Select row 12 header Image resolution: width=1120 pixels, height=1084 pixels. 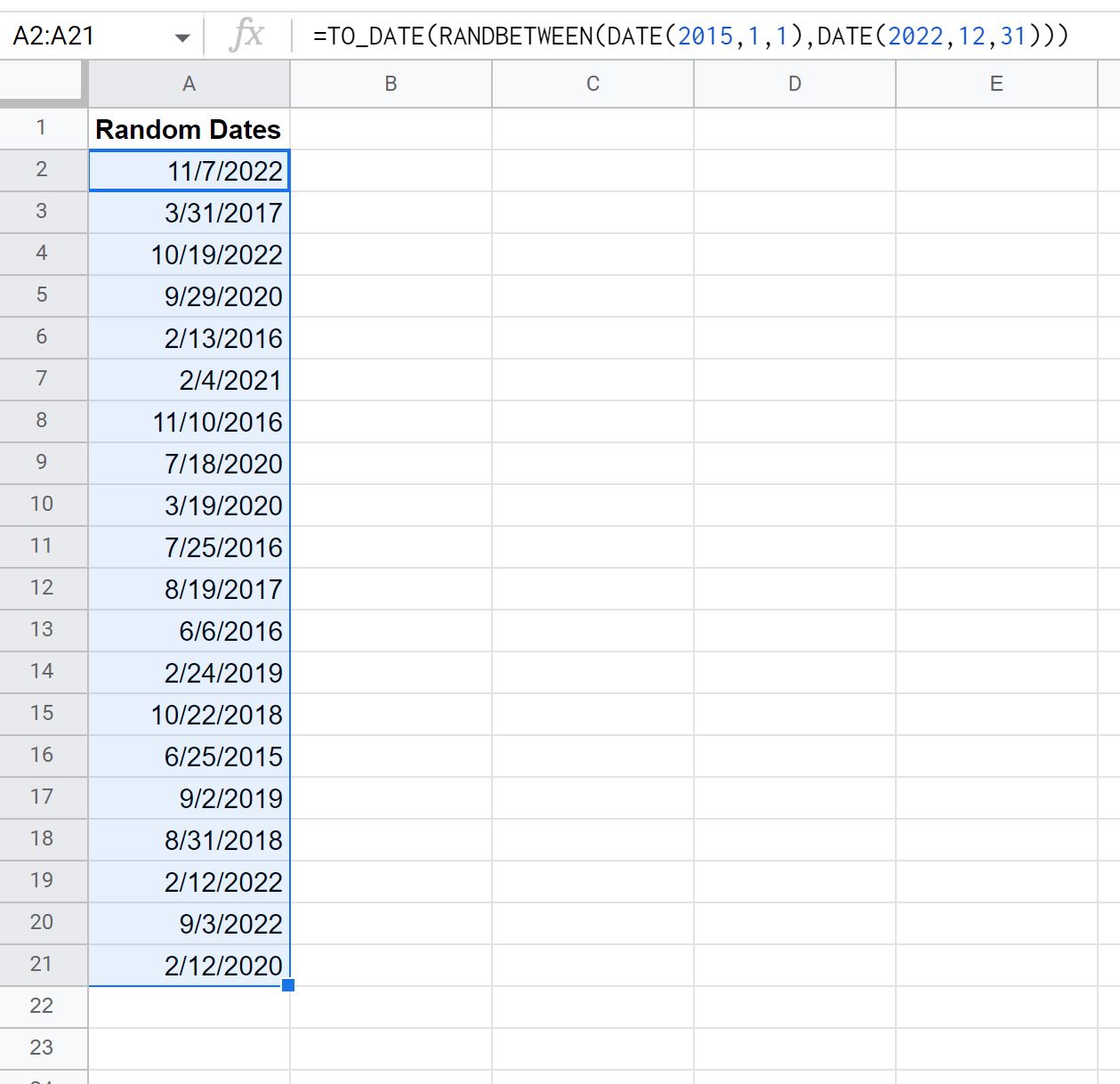[x=43, y=588]
